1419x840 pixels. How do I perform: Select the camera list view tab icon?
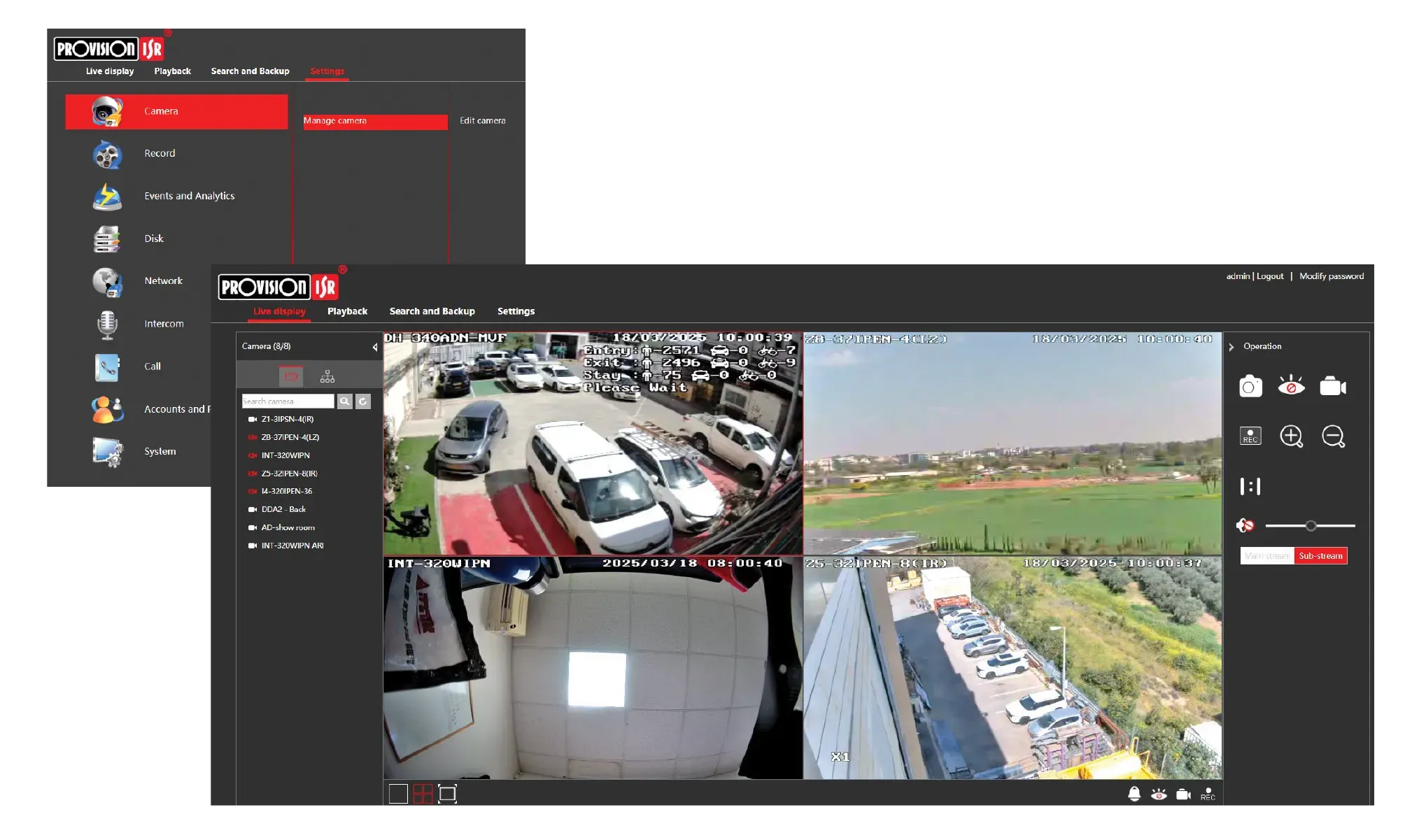click(291, 376)
